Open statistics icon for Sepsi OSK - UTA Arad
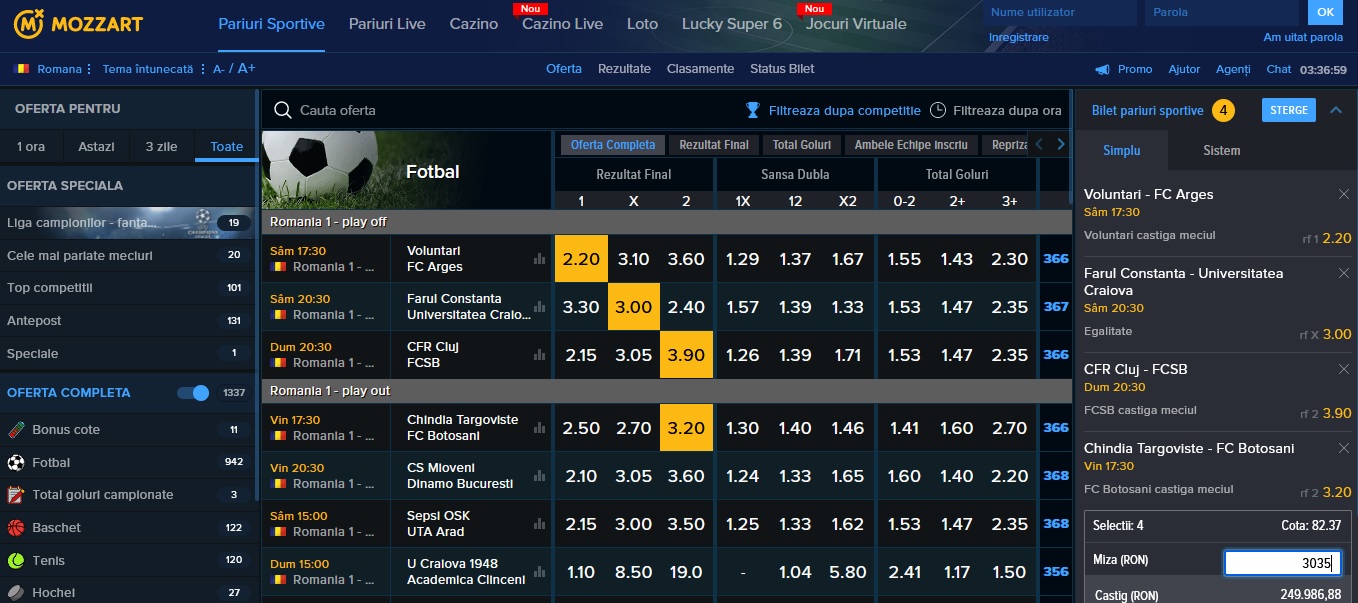Screen dimensions: 1358x603 pyautogui.click(x=540, y=524)
